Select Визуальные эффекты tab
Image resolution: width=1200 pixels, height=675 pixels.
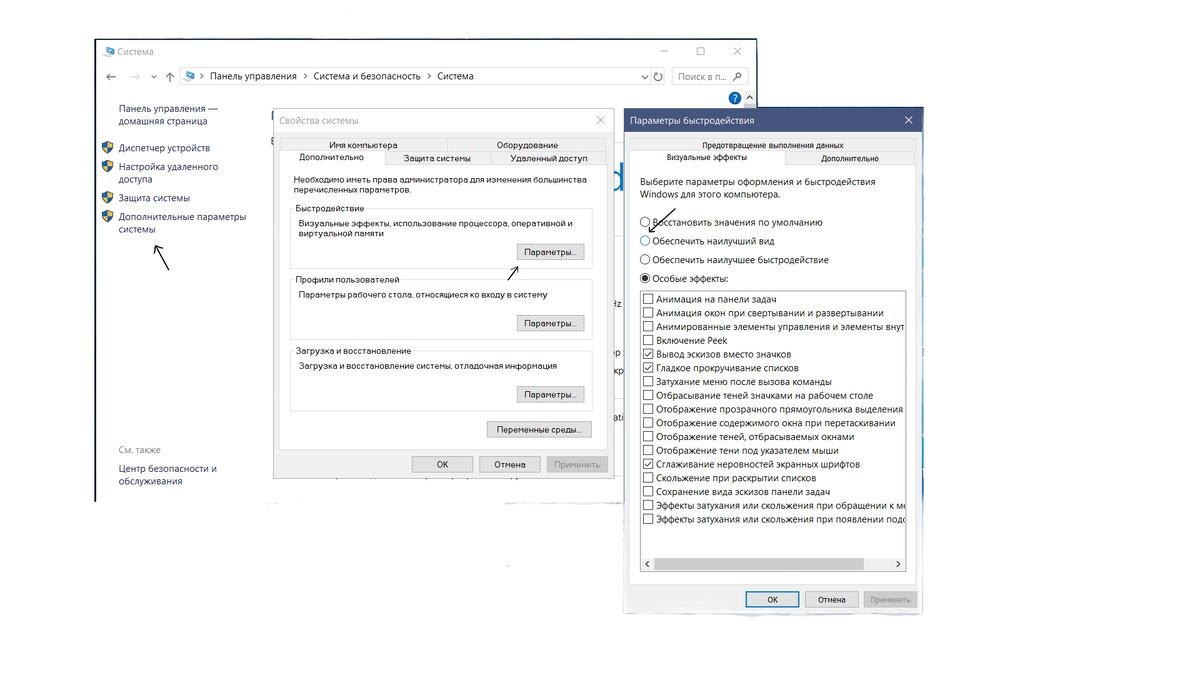pos(707,158)
